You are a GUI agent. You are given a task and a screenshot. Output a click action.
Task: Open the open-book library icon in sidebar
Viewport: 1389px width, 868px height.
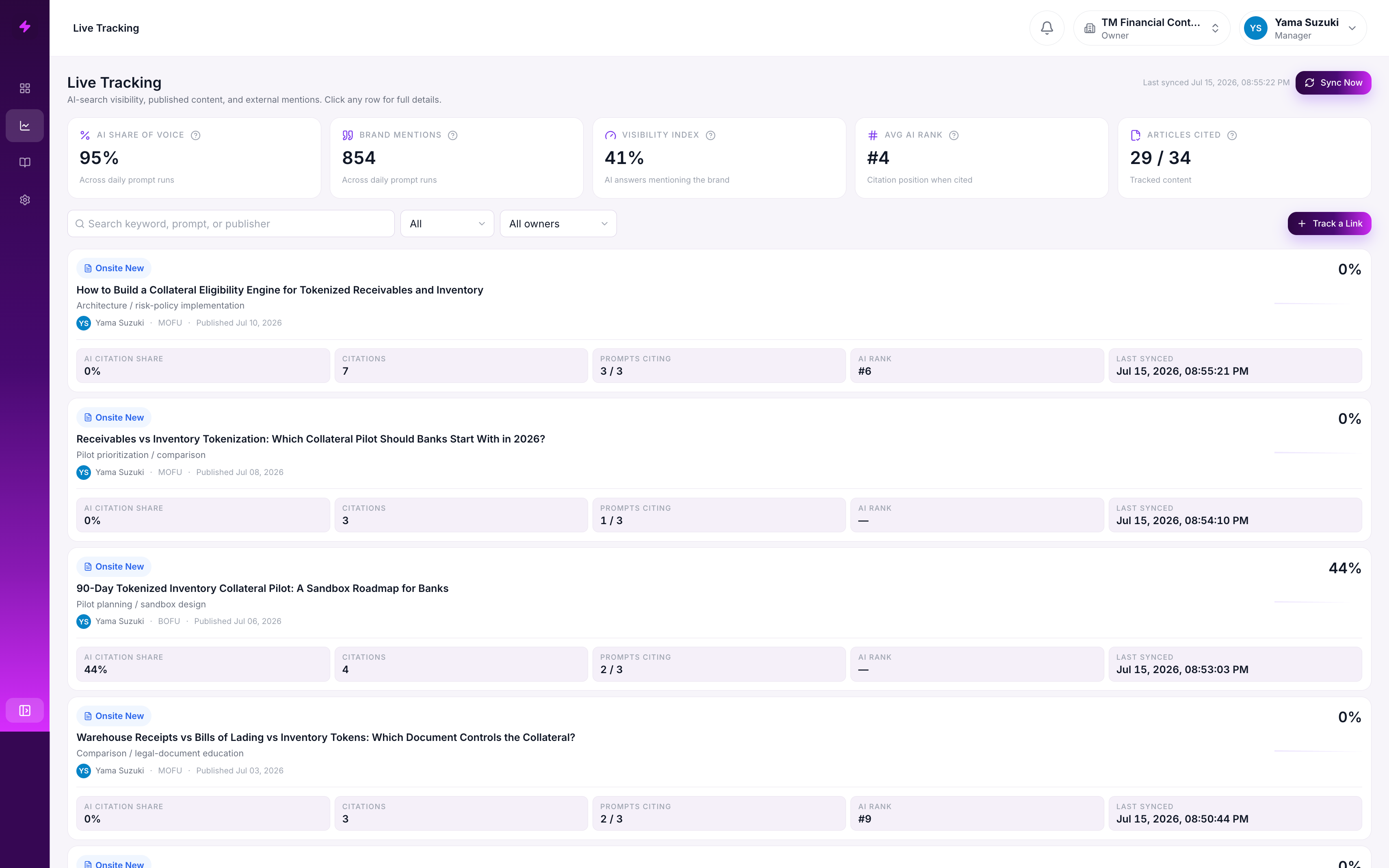(x=25, y=162)
